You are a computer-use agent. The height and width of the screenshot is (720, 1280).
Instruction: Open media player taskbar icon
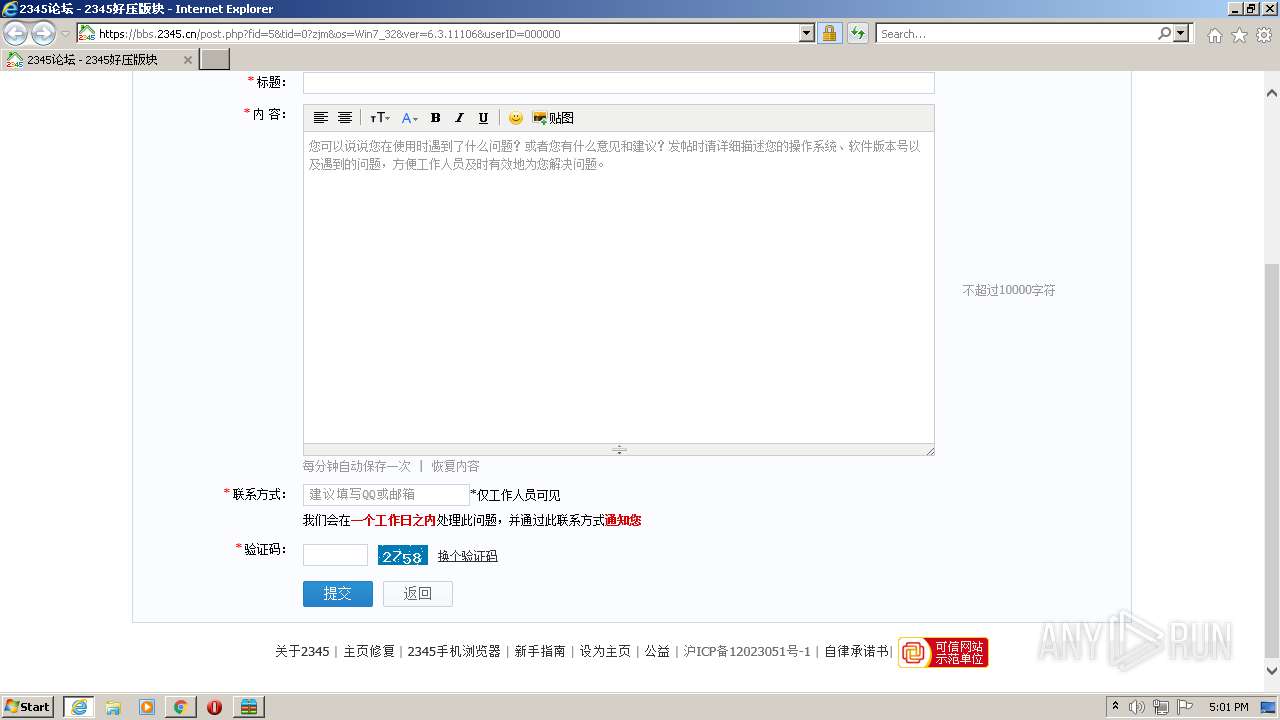147,707
